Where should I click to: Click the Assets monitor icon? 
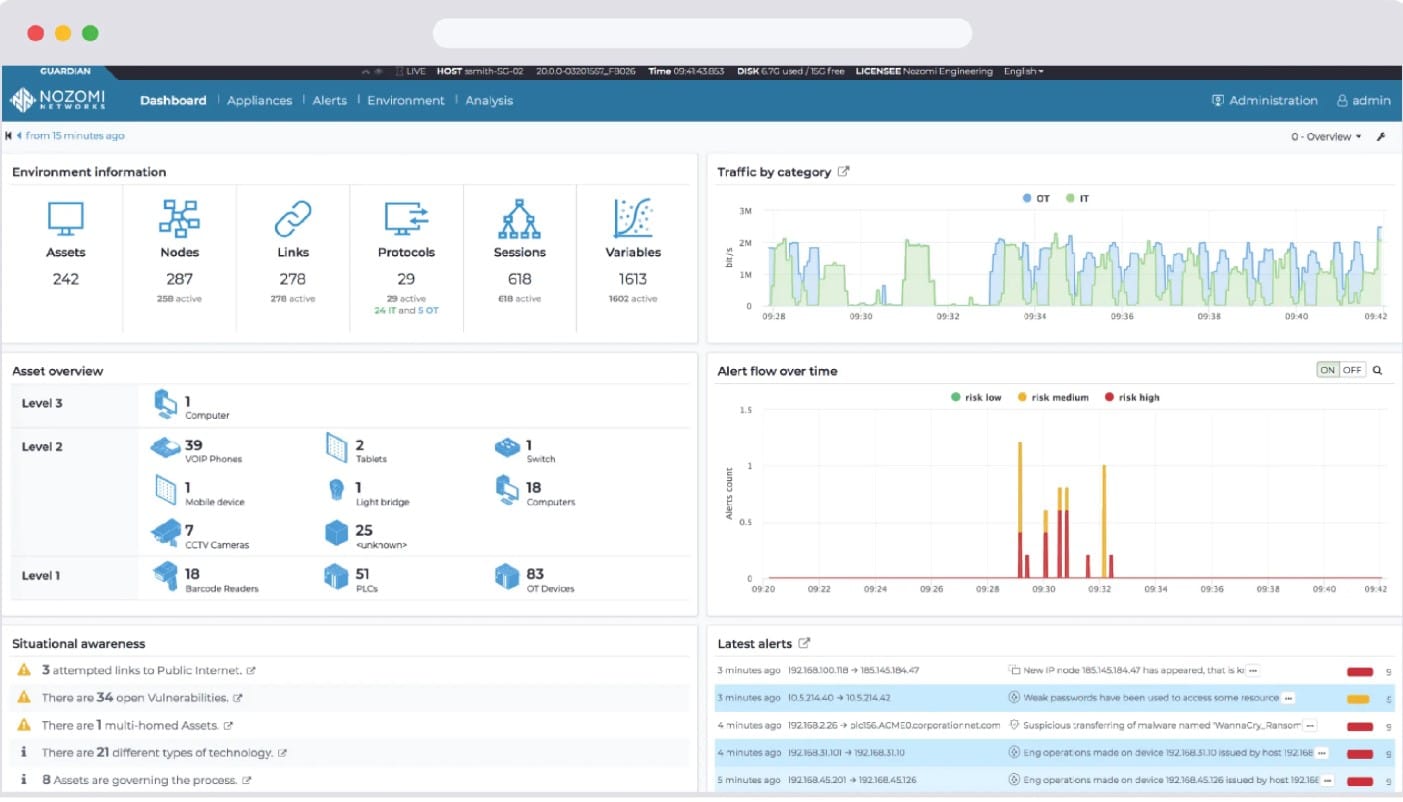coord(66,218)
